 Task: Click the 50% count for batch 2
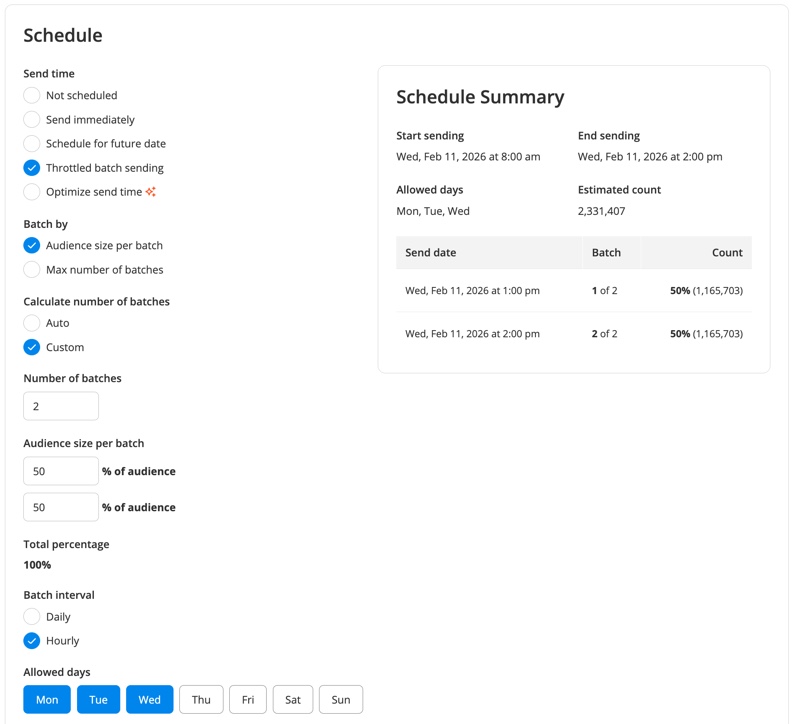707,334
